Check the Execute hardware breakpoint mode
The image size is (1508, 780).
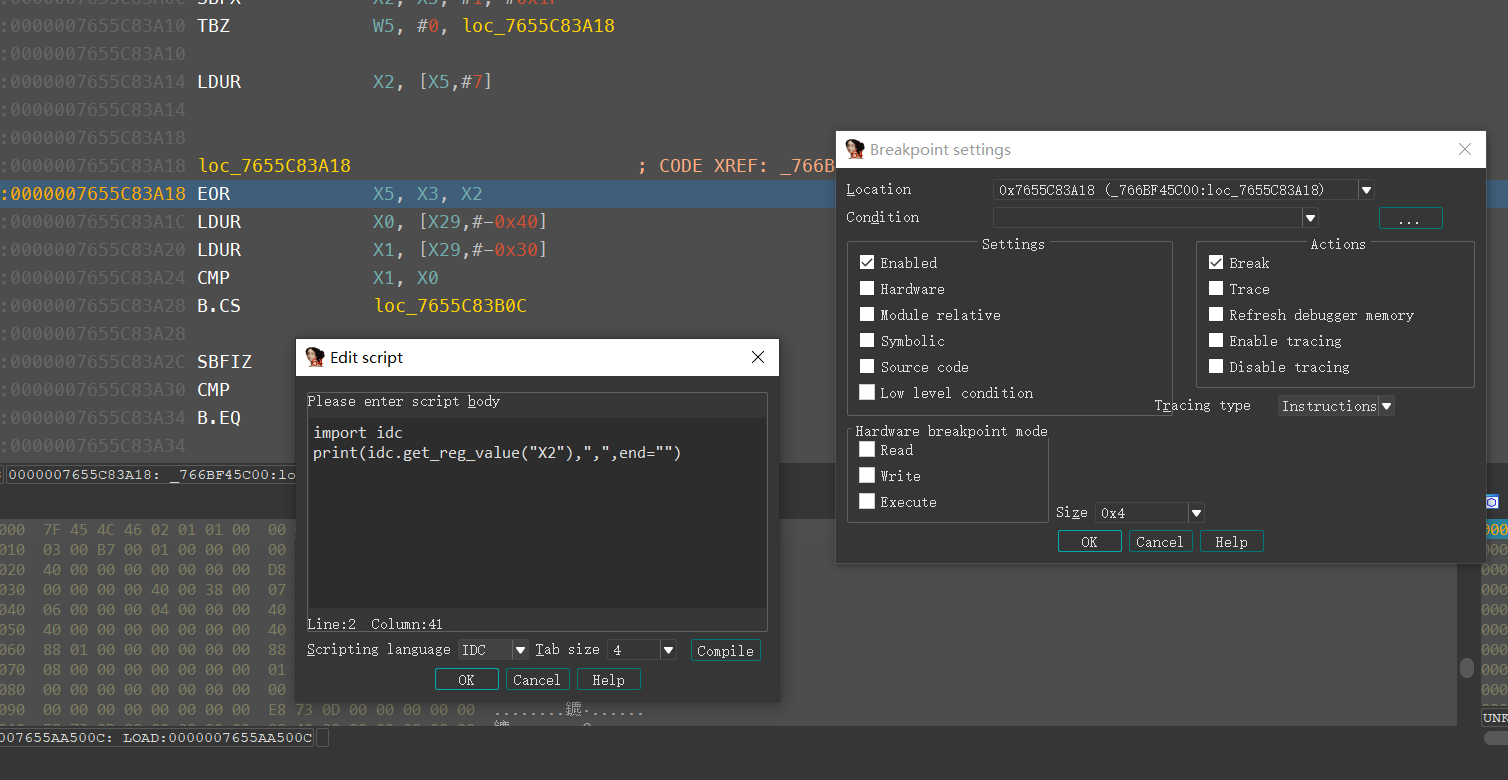866,501
